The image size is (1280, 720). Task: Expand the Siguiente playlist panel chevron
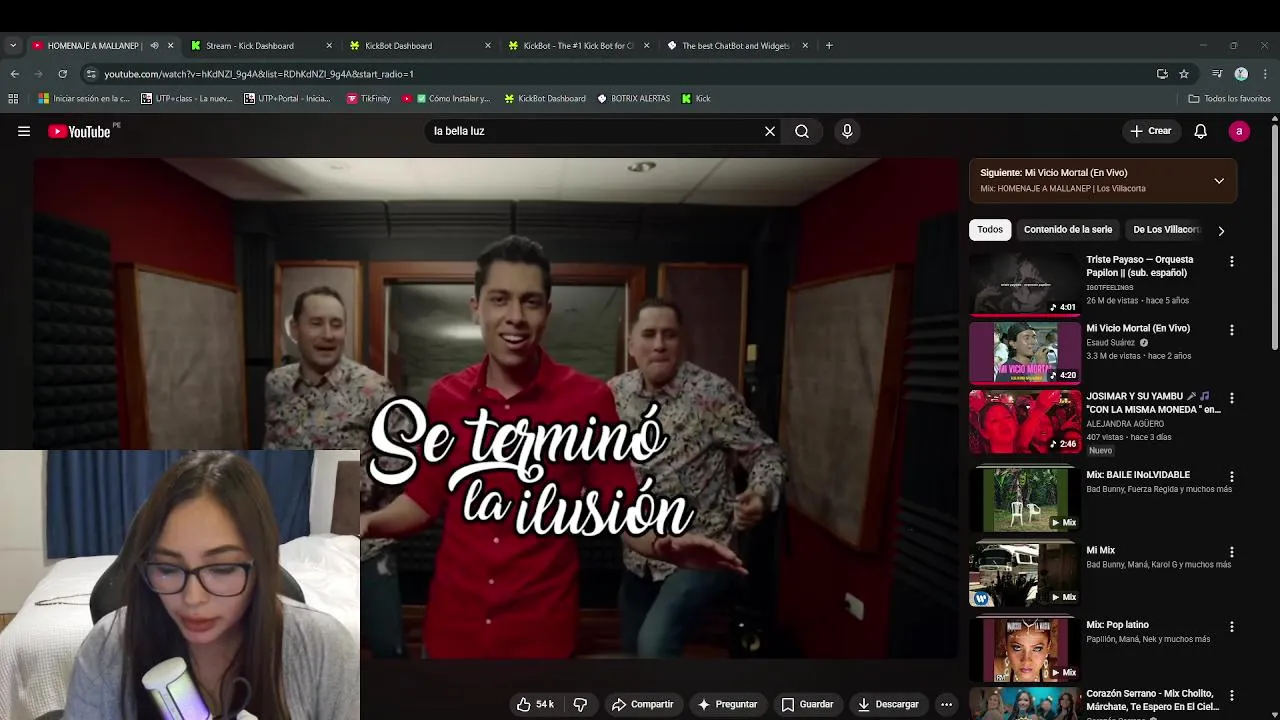[x=1219, y=181]
